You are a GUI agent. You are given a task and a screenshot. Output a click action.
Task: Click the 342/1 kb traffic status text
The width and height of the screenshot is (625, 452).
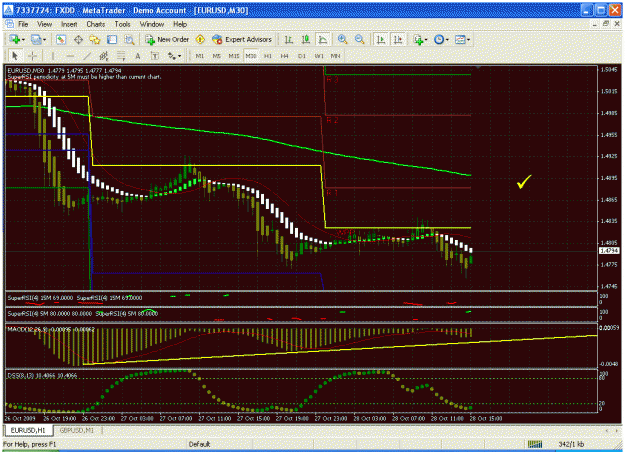(571, 444)
